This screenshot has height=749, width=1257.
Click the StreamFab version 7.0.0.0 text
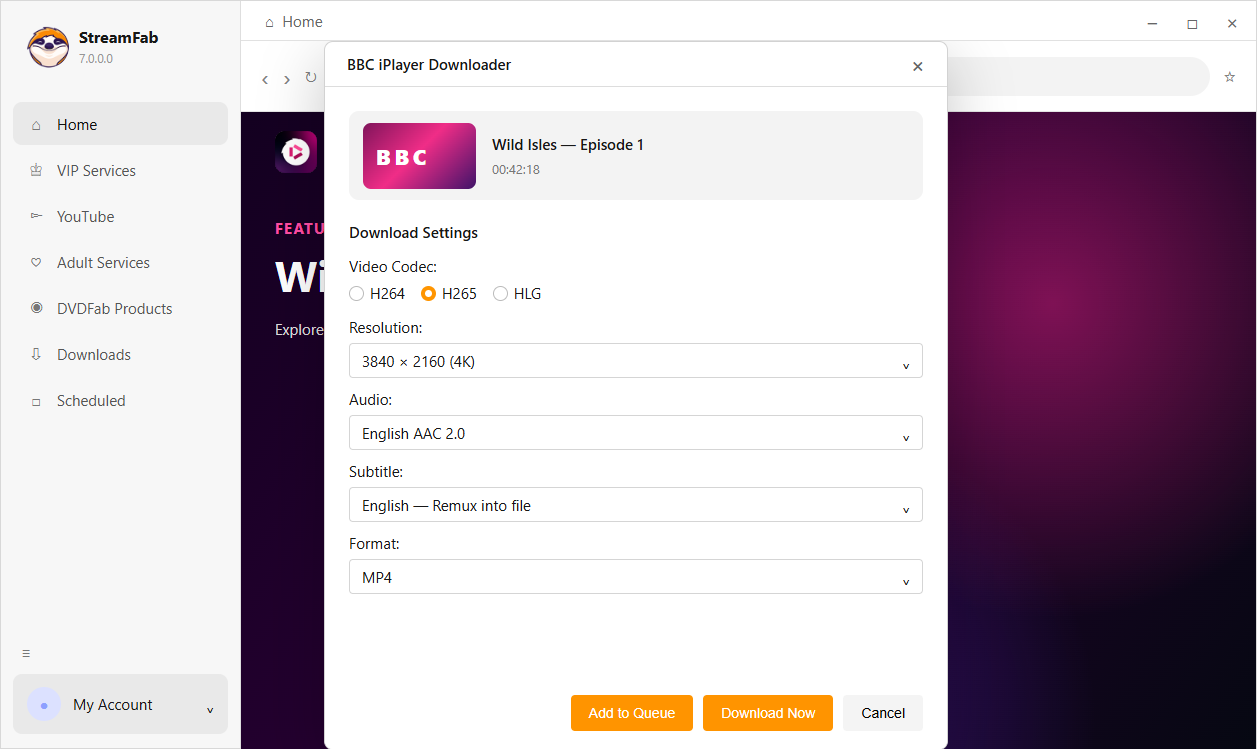[96, 59]
